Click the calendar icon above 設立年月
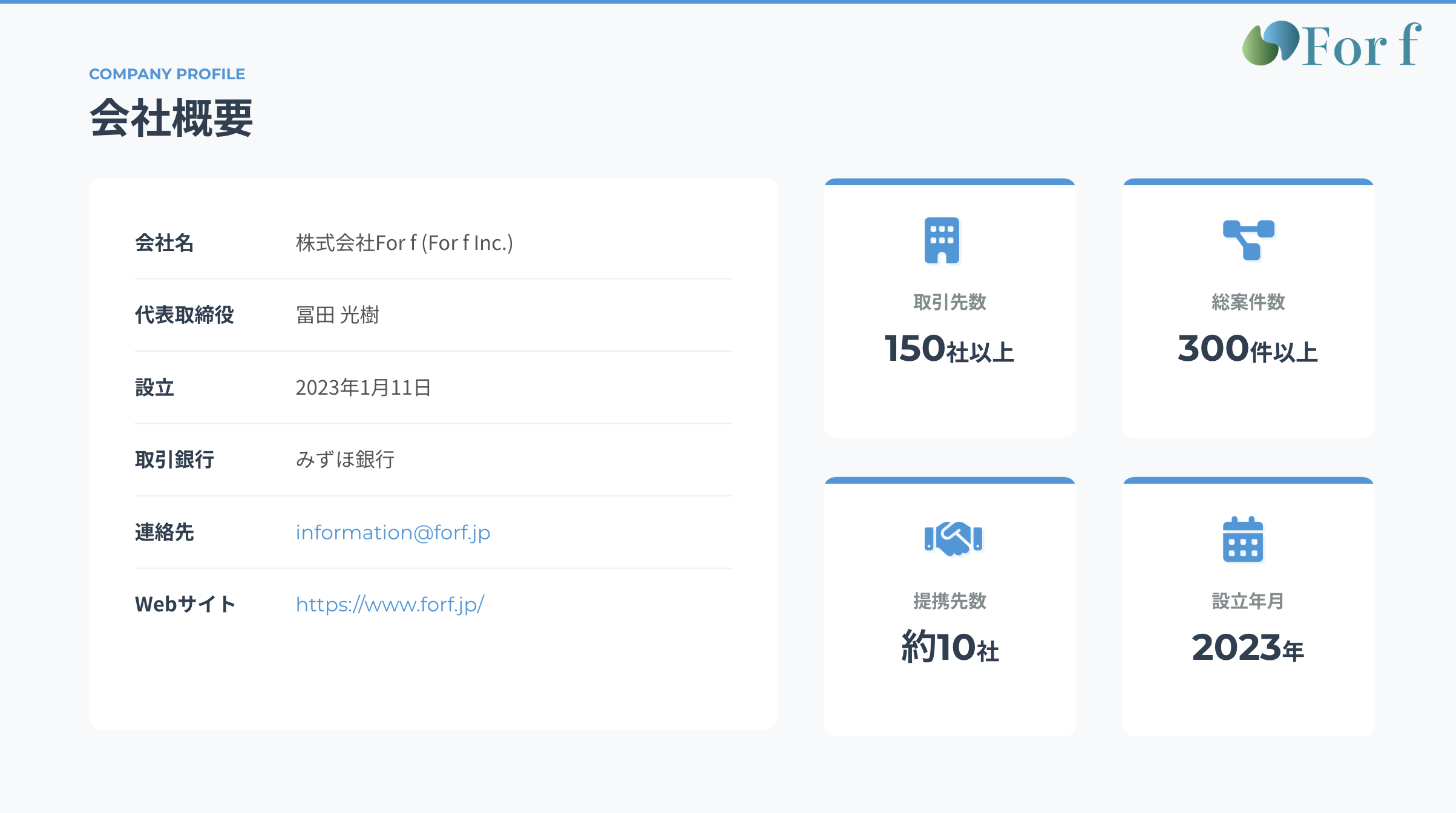Viewport: 1456px width, 813px height. coord(1243,539)
